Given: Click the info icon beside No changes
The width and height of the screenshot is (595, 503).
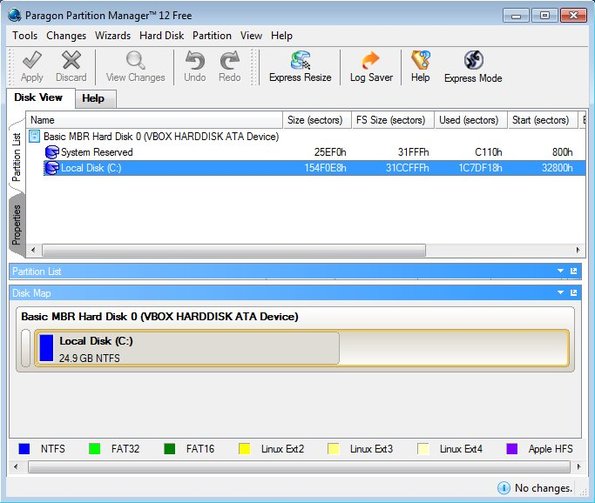Looking at the screenshot, I should point(504,488).
